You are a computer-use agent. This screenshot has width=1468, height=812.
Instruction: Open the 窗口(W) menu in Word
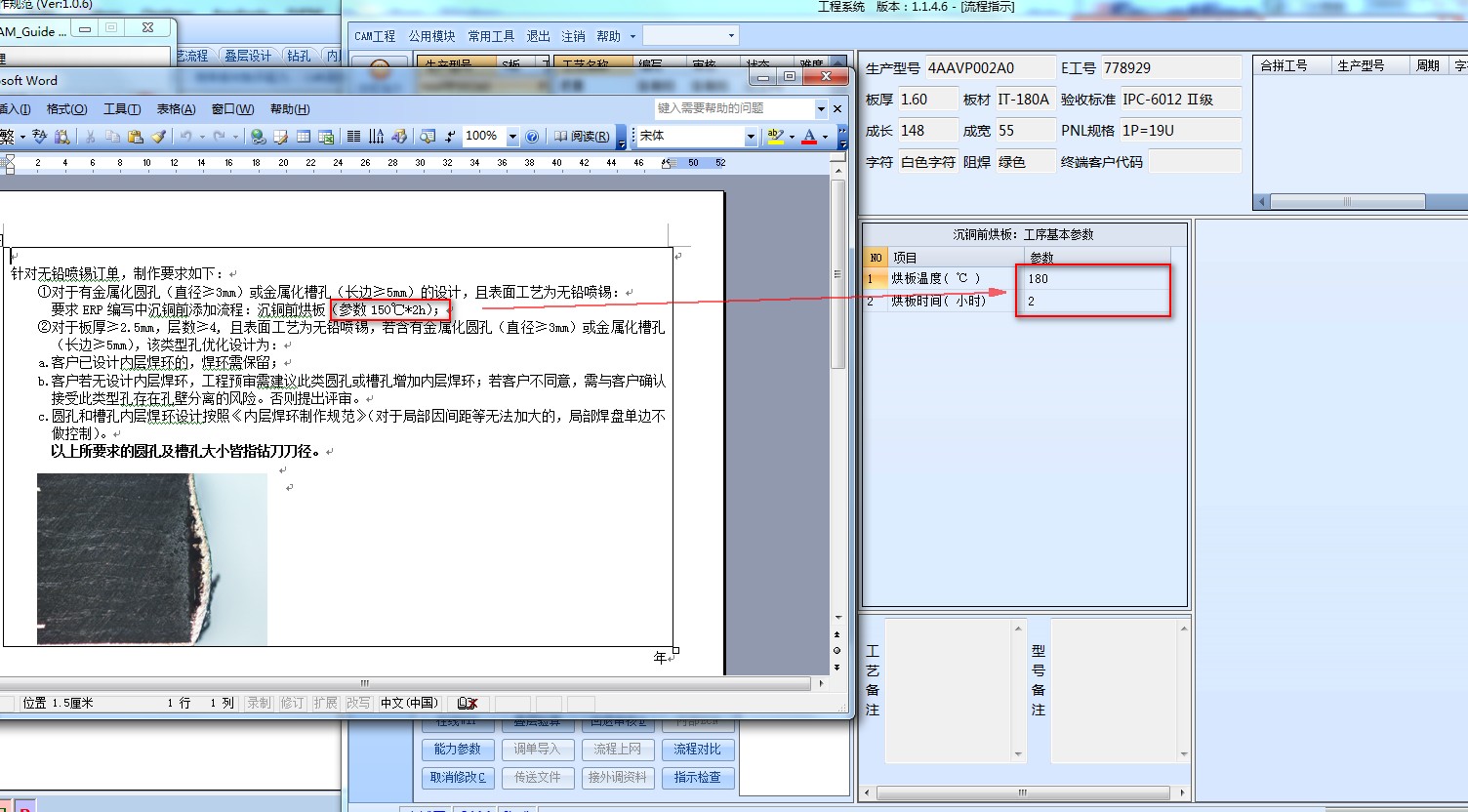[232, 108]
